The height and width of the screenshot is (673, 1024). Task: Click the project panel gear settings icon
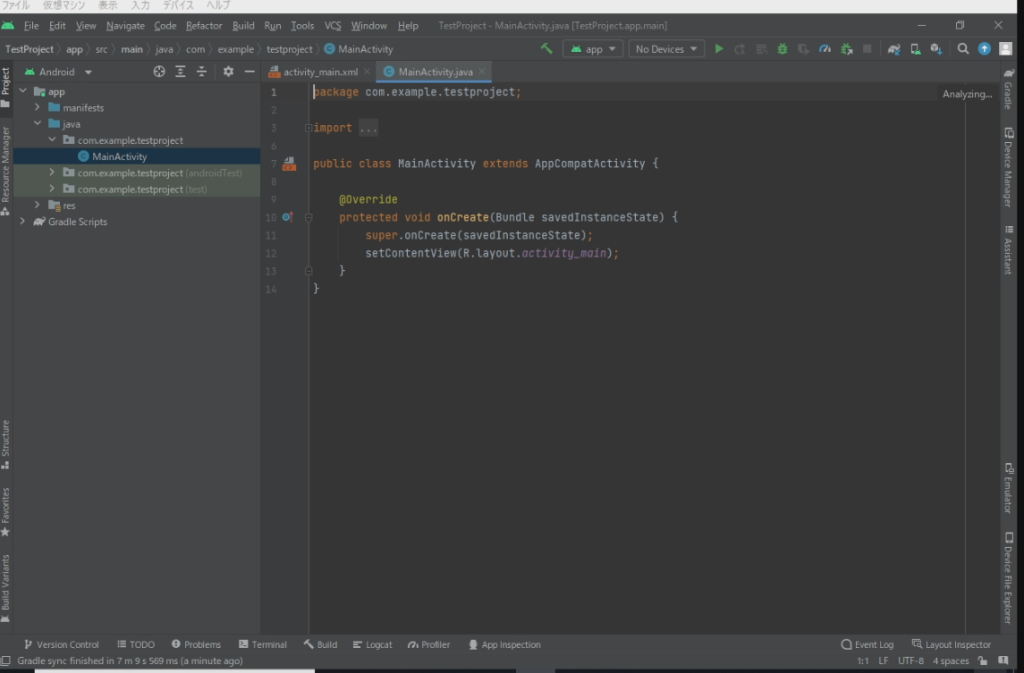pos(228,72)
